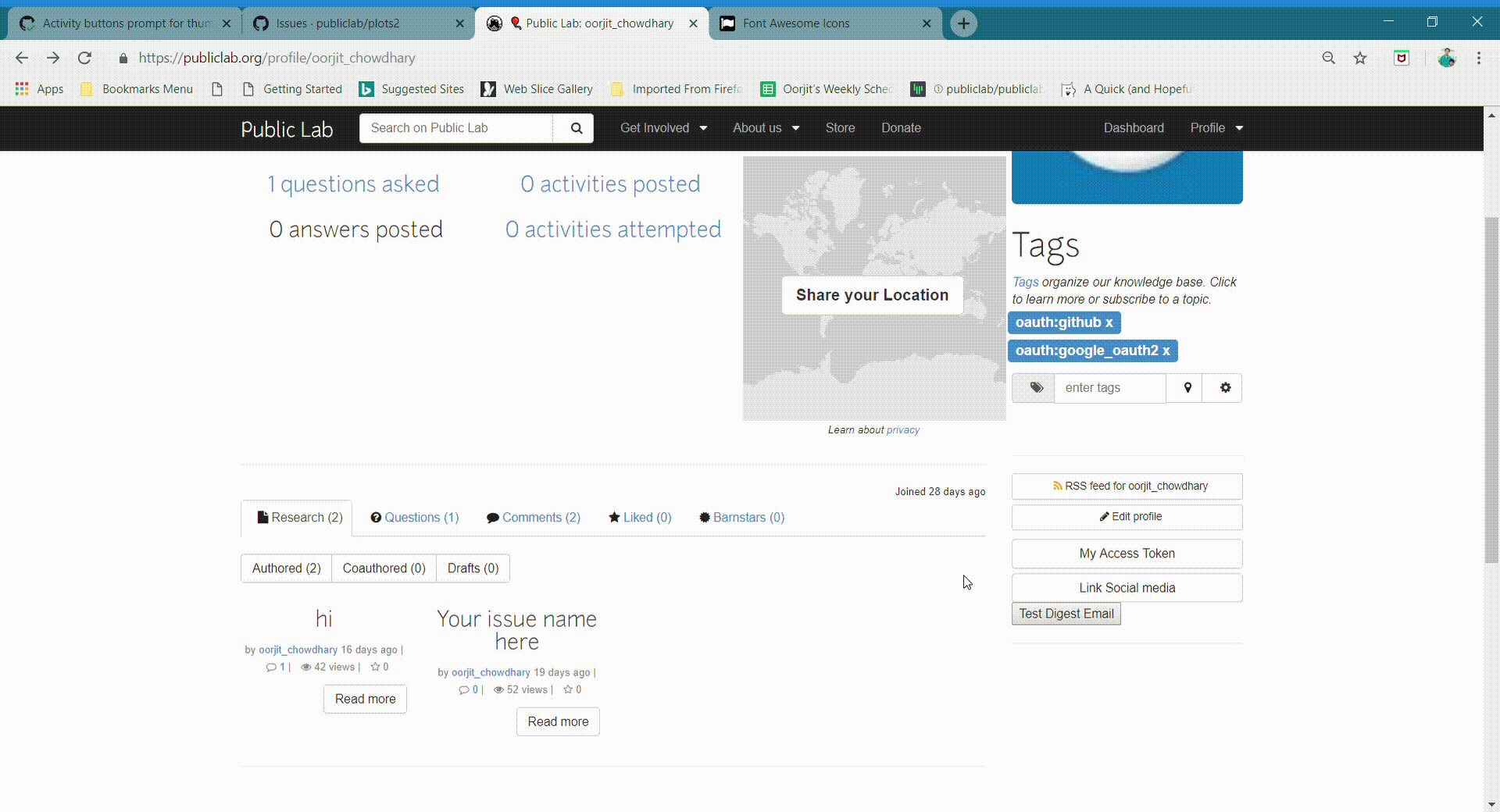Open the privacy link under the map
Image resolution: width=1500 pixels, height=812 pixels.
pos(903,430)
